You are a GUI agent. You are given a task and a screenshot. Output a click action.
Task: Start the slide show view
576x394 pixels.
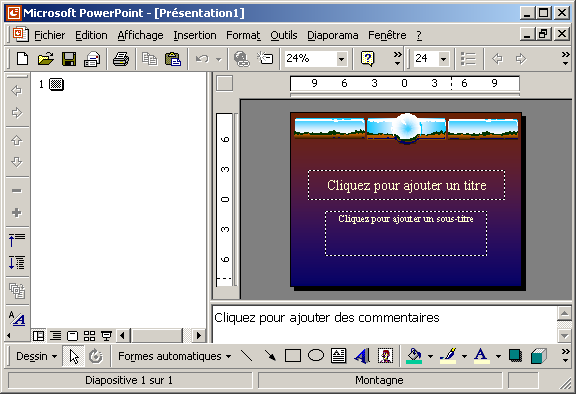tap(107, 336)
